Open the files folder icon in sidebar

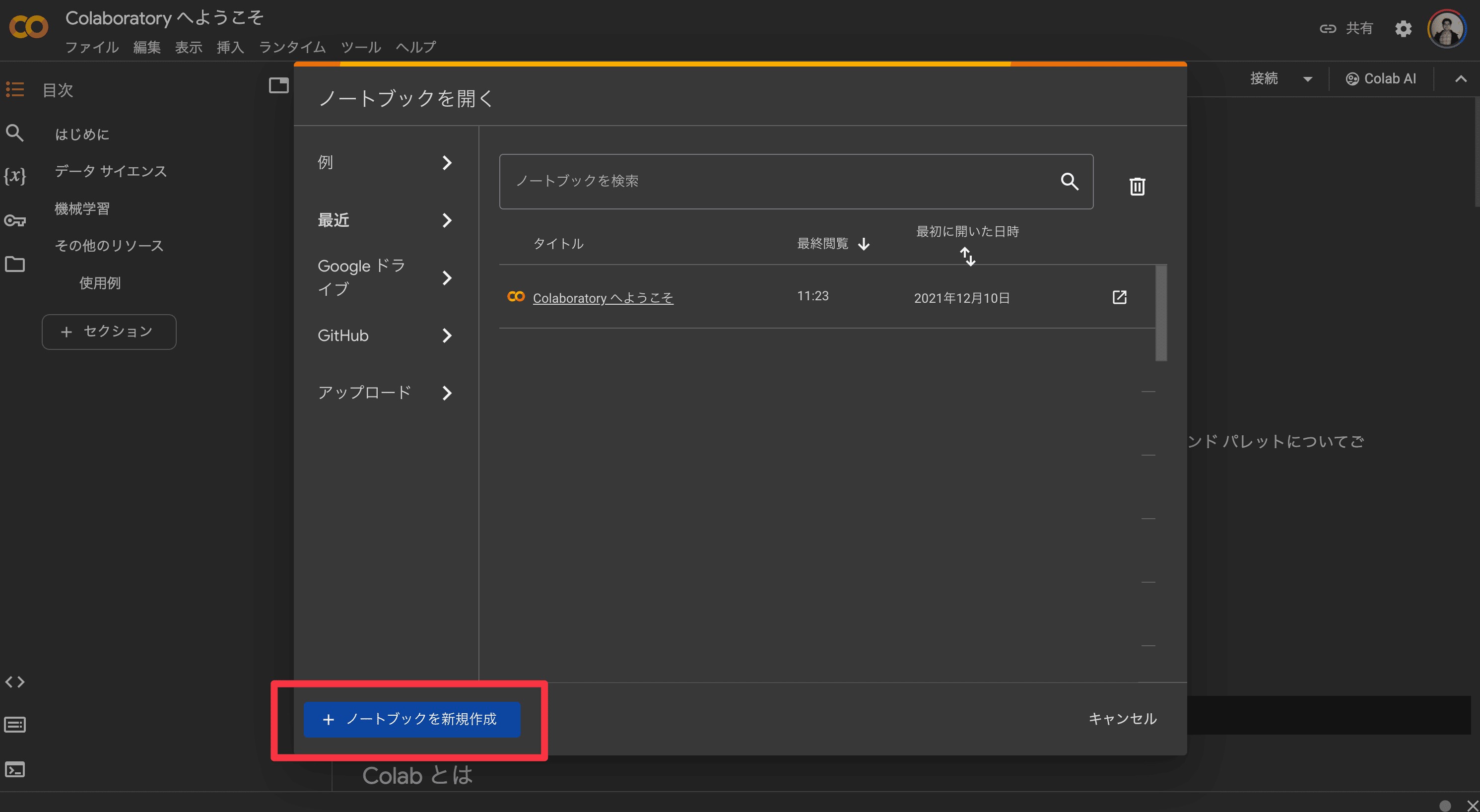coord(15,265)
